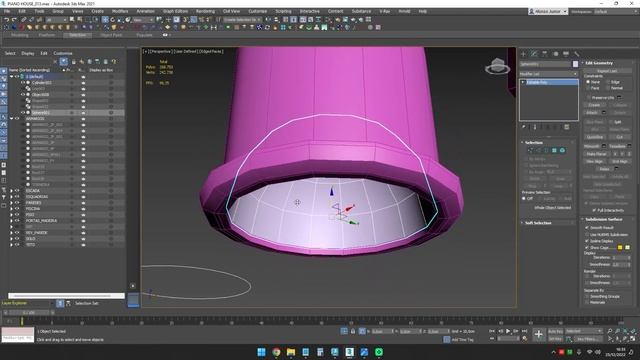Click the Attach button
The height and width of the screenshot is (360, 640).
592,113
